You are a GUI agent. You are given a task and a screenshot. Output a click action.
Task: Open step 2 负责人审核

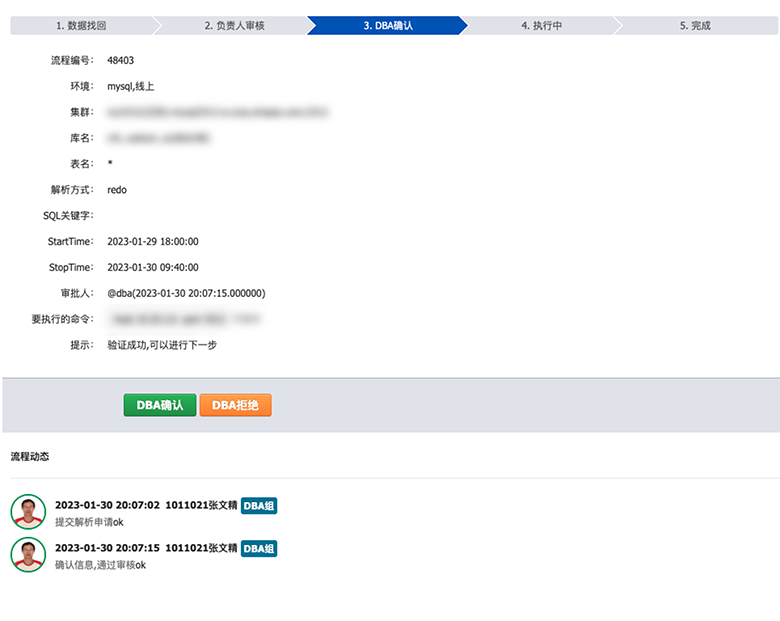[x=232, y=26]
